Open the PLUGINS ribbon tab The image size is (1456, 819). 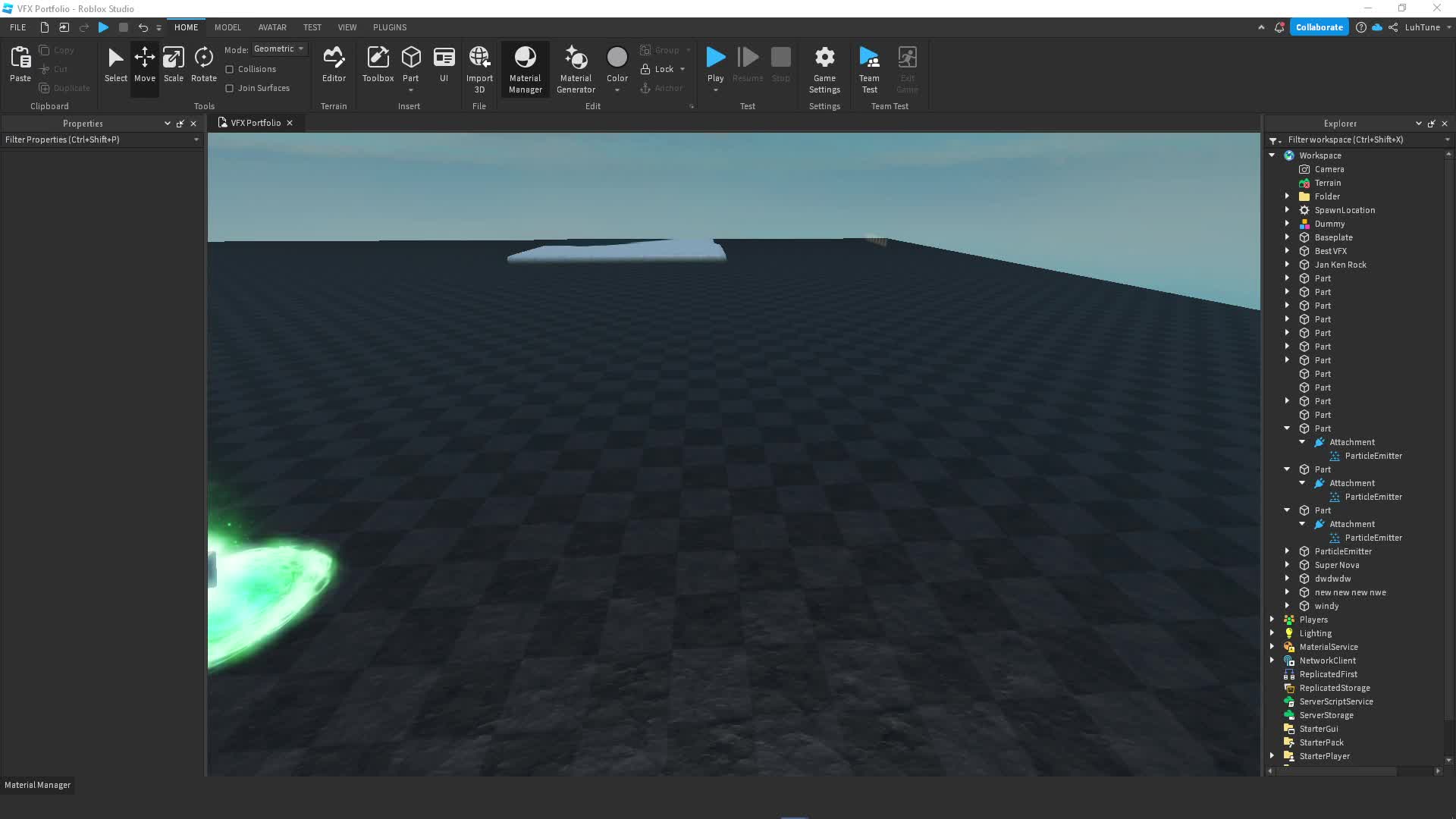pos(390,27)
